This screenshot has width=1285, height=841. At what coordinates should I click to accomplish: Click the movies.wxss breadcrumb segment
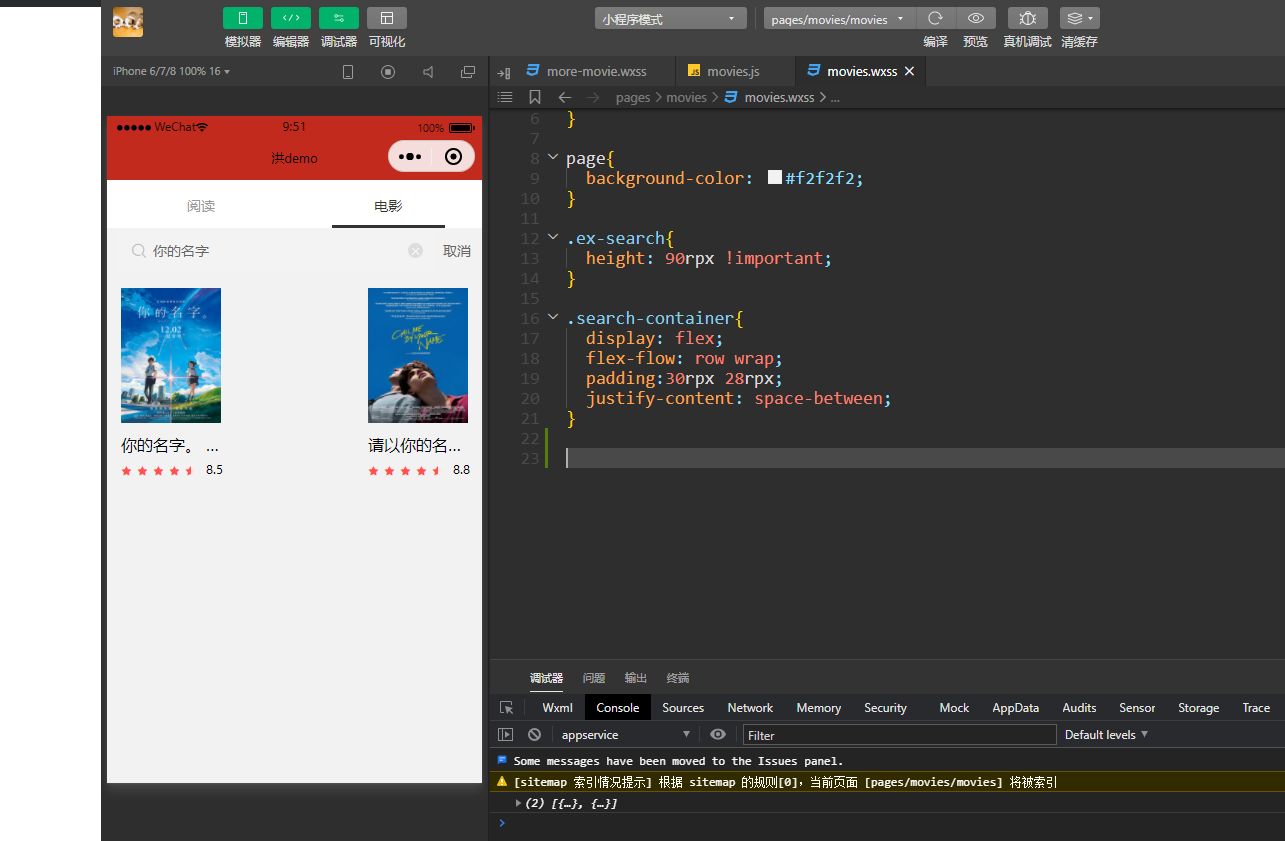779,97
